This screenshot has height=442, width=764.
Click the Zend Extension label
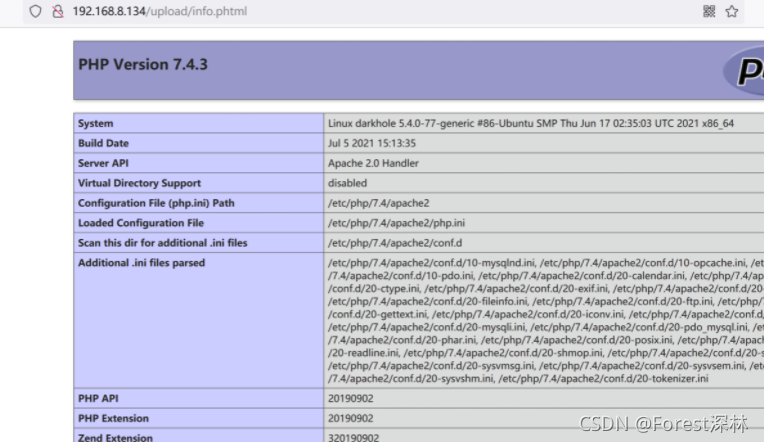pos(115,437)
